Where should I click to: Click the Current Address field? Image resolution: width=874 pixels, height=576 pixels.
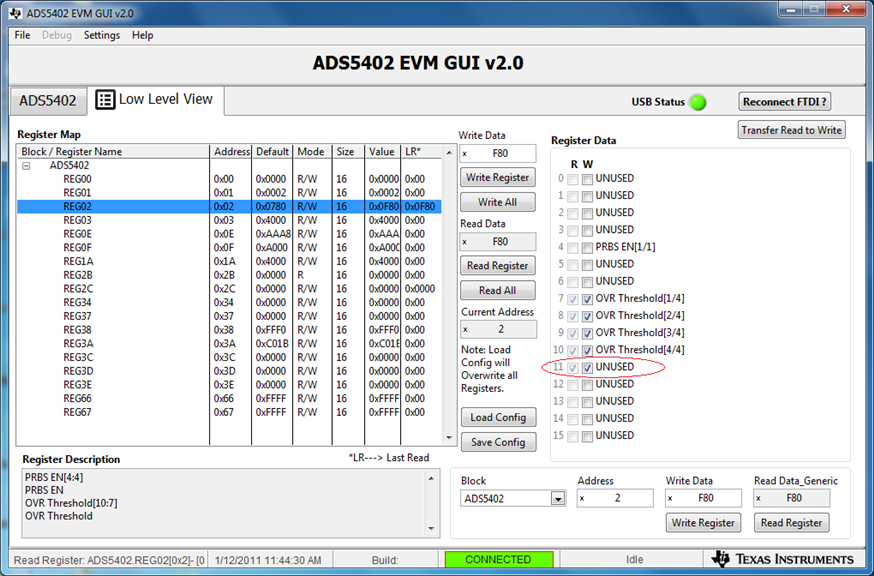[x=499, y=329]
